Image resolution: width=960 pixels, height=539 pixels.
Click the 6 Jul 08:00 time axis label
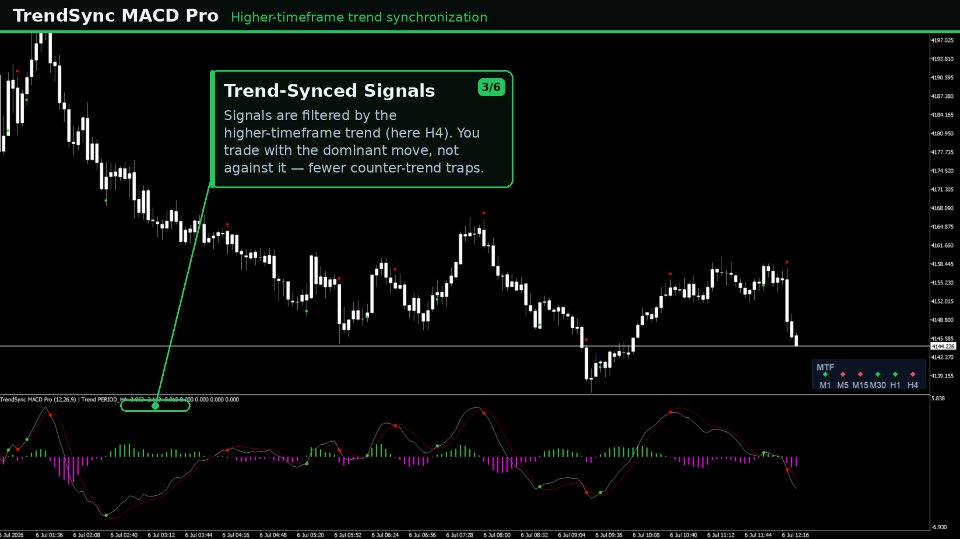tap(497, 535)
